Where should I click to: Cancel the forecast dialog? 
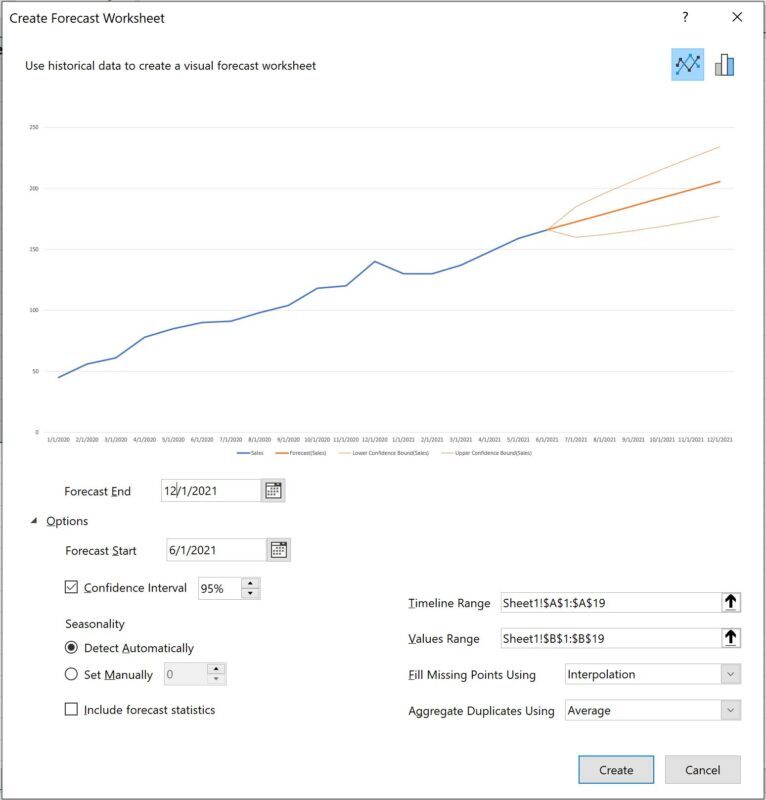[703, 769]
